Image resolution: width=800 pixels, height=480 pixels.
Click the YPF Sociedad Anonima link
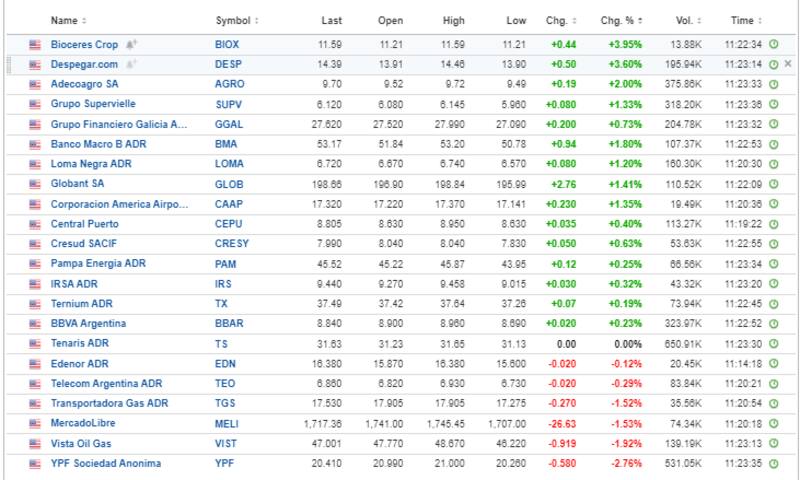coord(105,463)
